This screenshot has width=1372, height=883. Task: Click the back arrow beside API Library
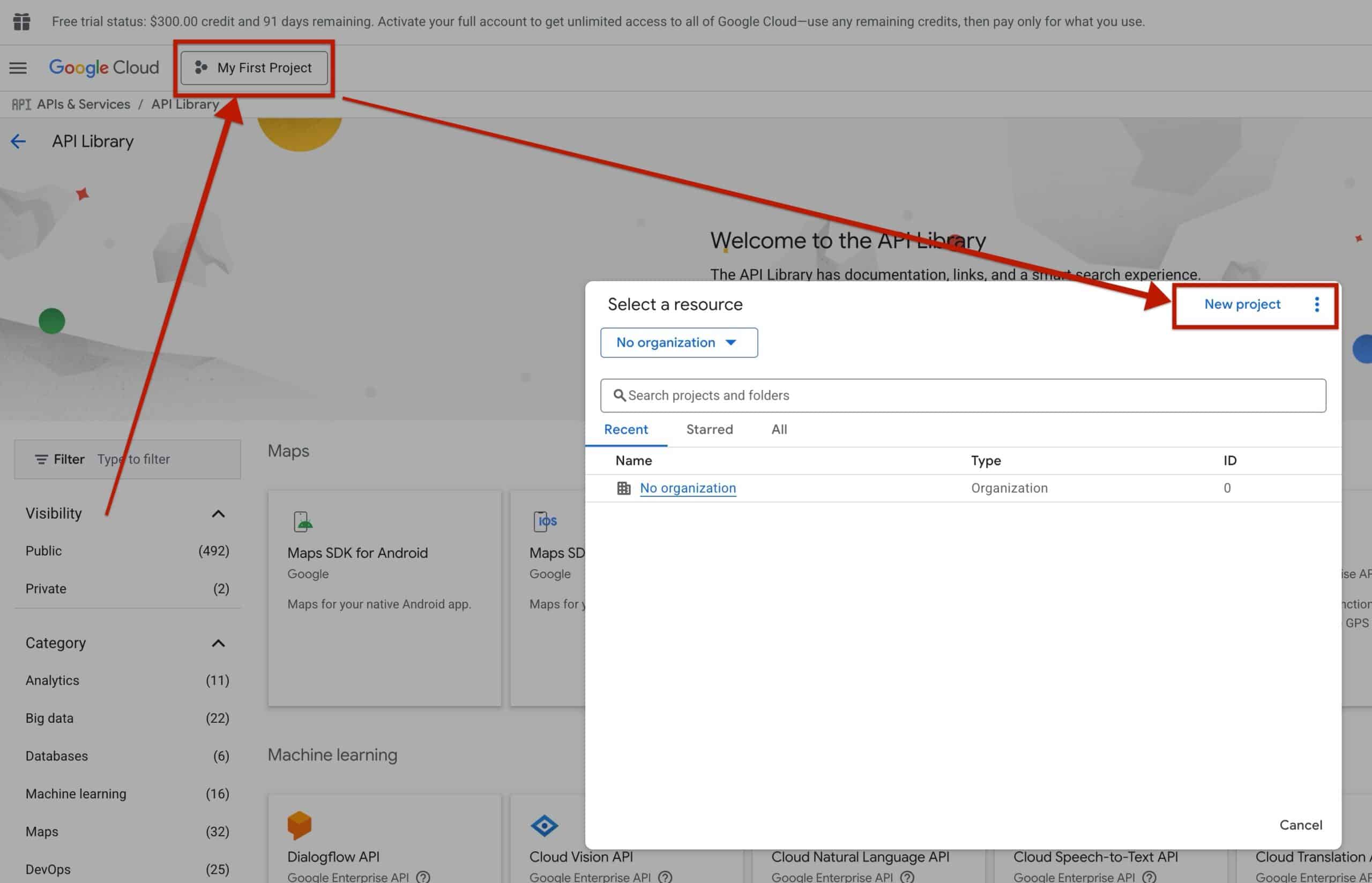click(18, 141)
